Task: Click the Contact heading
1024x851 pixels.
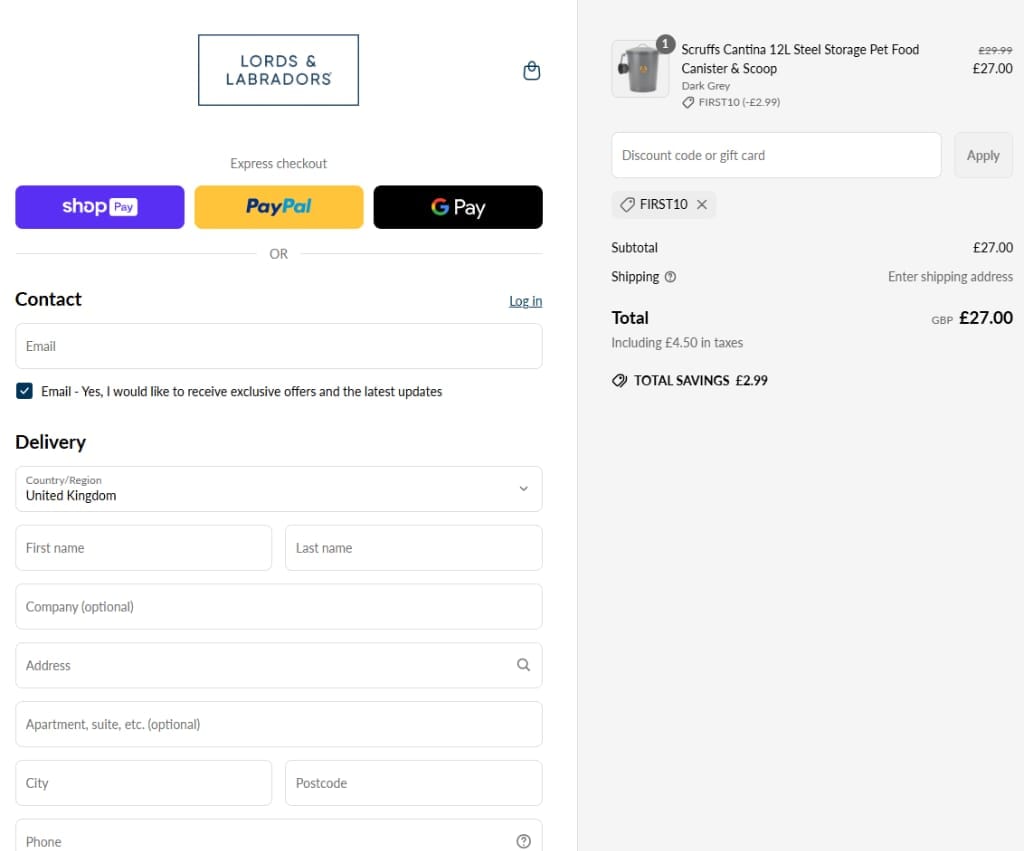Action: [48, 299]
